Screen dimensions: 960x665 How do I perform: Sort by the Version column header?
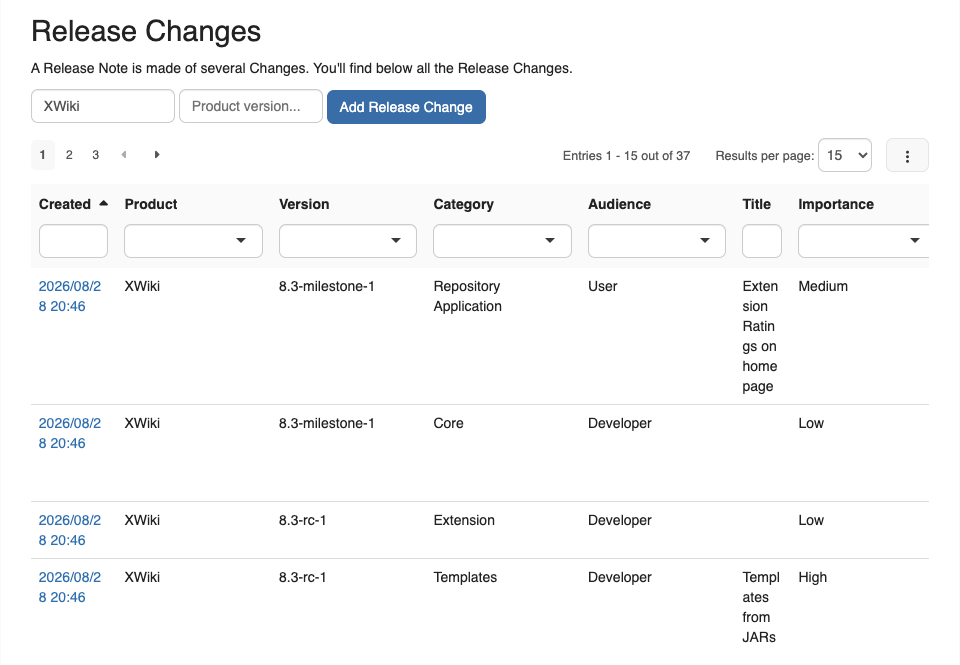click(304, 205)
